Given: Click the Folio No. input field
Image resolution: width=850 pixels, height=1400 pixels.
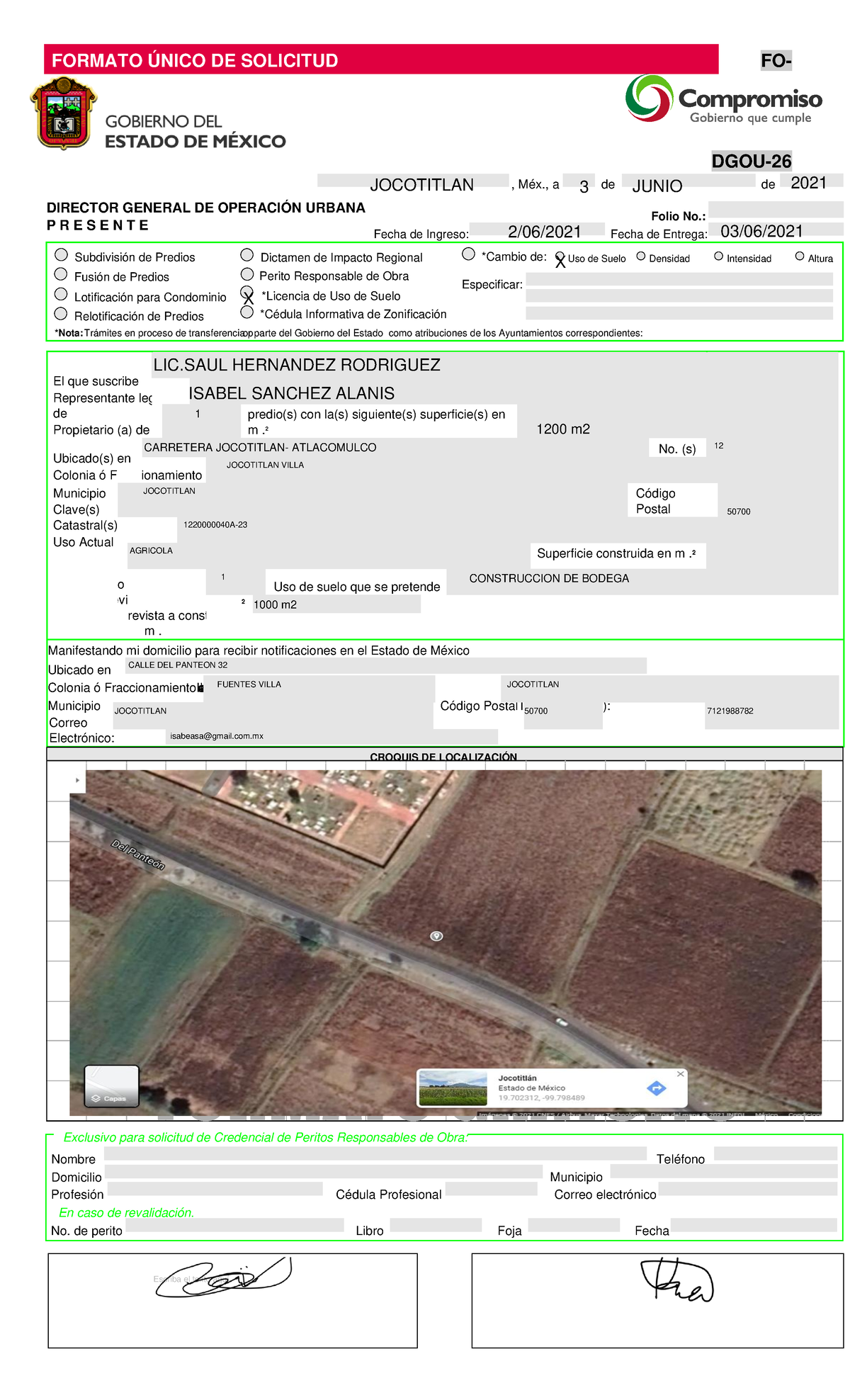Looking at the screenshot, I should tap(775, 210).
